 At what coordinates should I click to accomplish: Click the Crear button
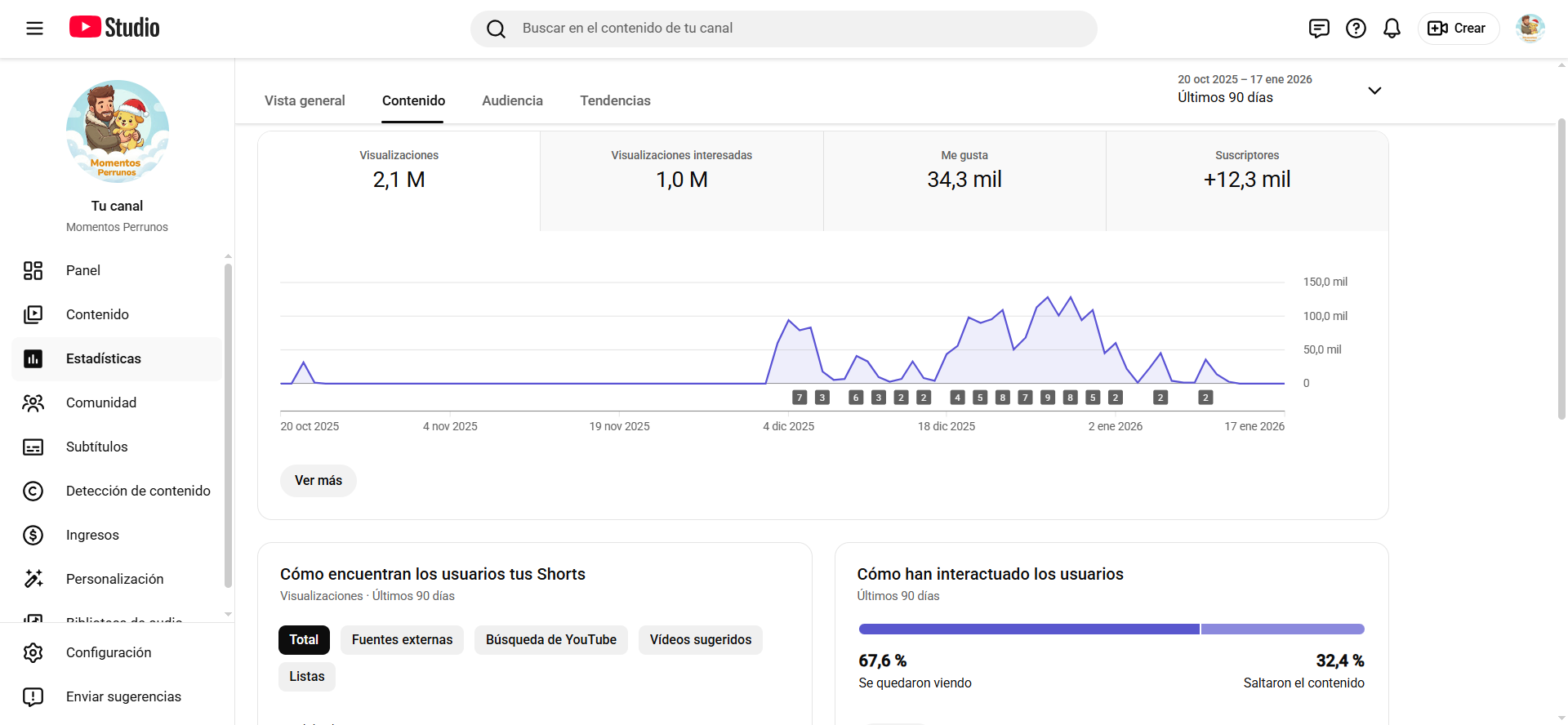tap(1458, 29)
